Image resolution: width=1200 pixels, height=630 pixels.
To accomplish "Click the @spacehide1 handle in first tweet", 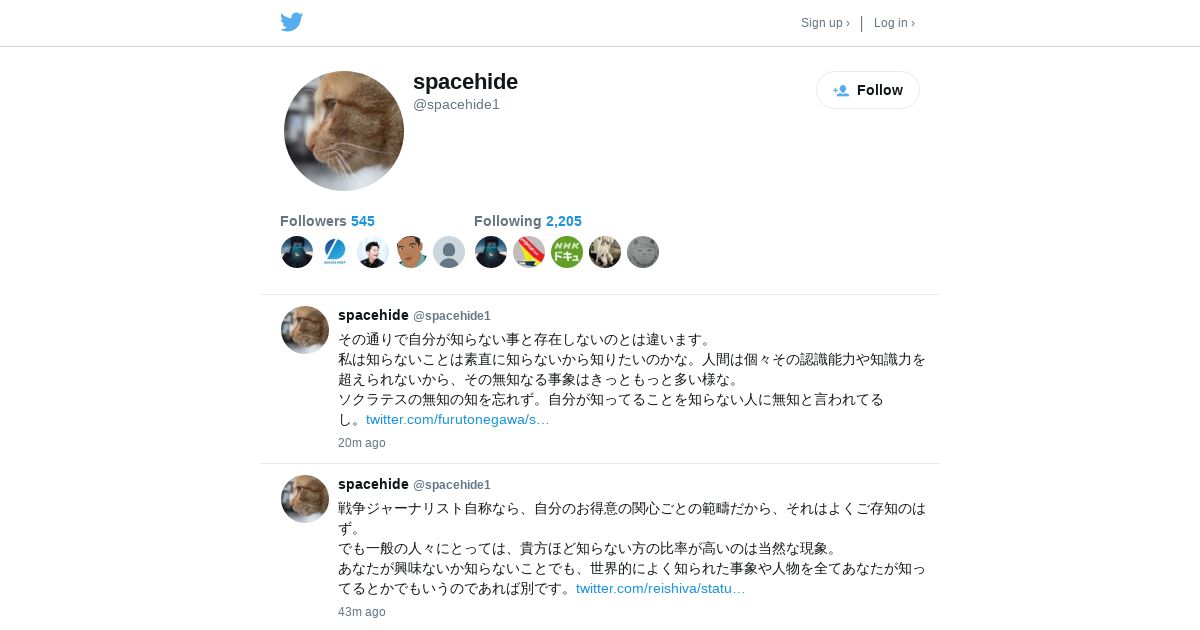I will click(x=452, y=316).
